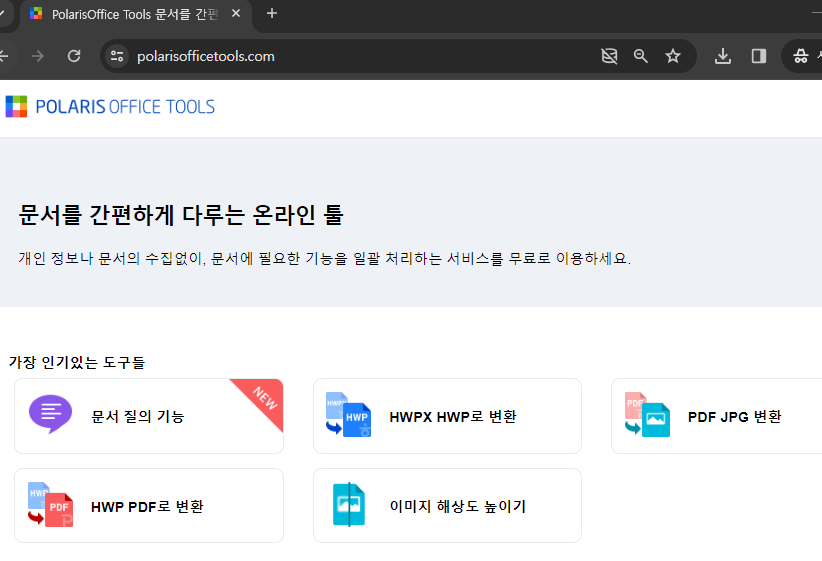Image resolution: width=822 pixels, height=561 pixels.
Task: Click the 문서를 간편하게 다루는 온라인 툴 headline
Action: point(181,215)
